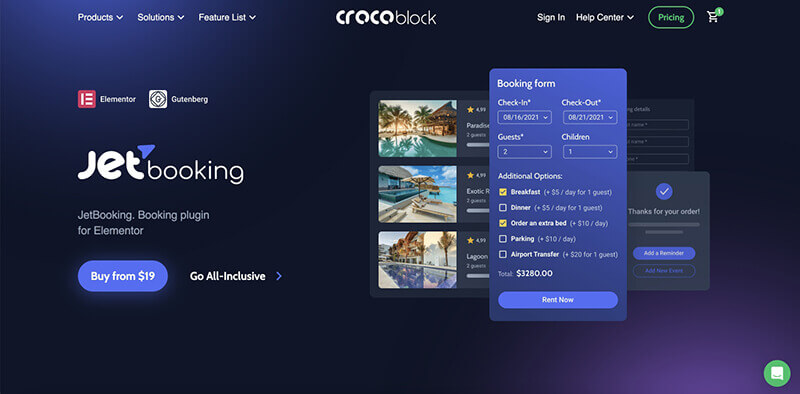Click the star rating of Lagoon listing

pos(477,240)
